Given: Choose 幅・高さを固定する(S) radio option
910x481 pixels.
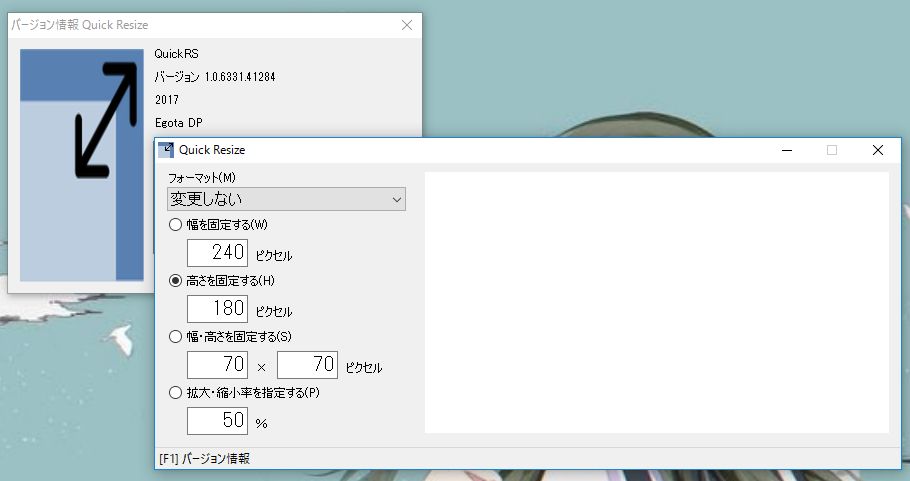Looking at the screenshot, I should pyautogui.click(x=176, y=336).
